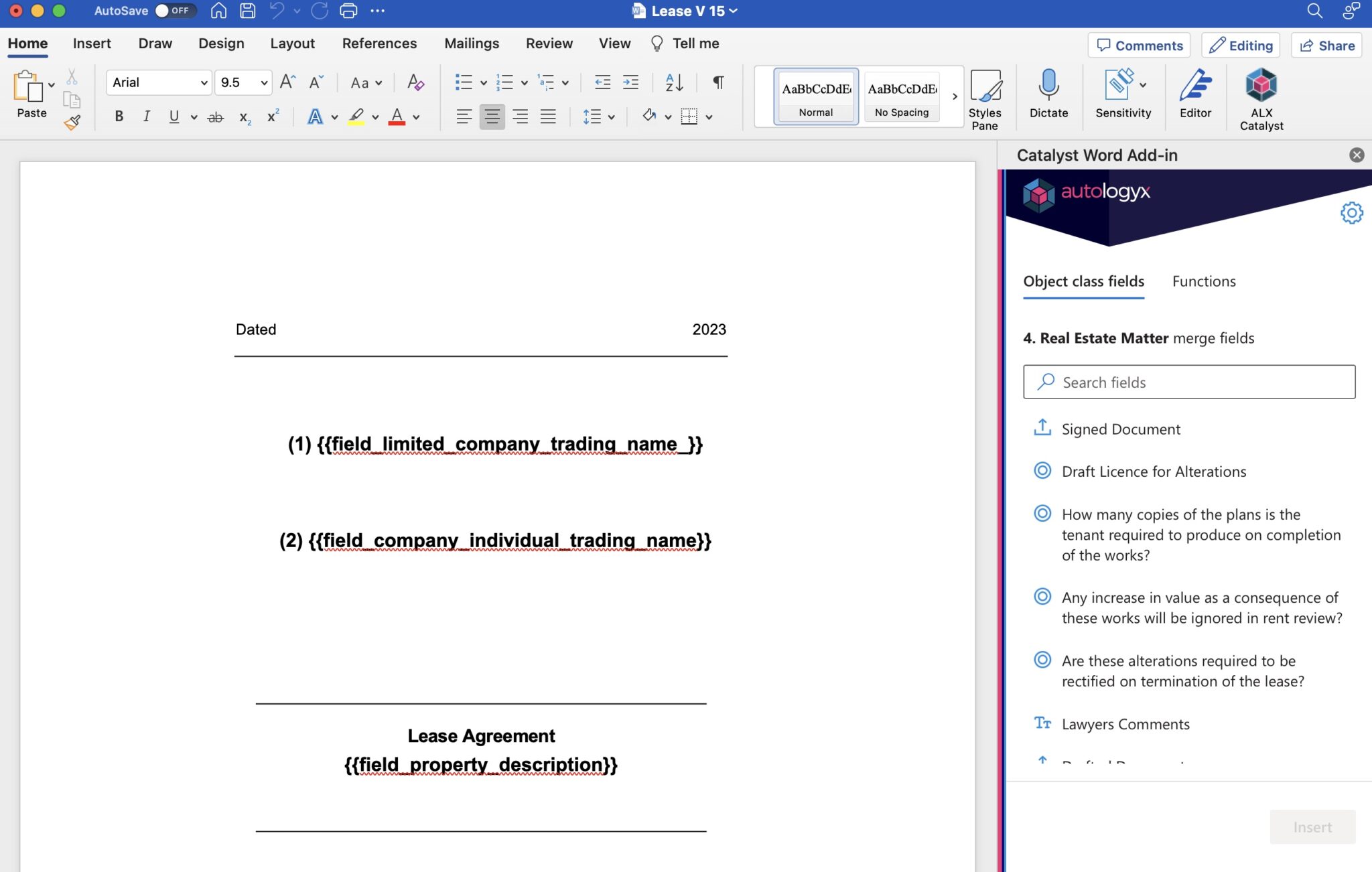
Task: Decrease indent of the paragraph
Action: (x=602, y=82)
